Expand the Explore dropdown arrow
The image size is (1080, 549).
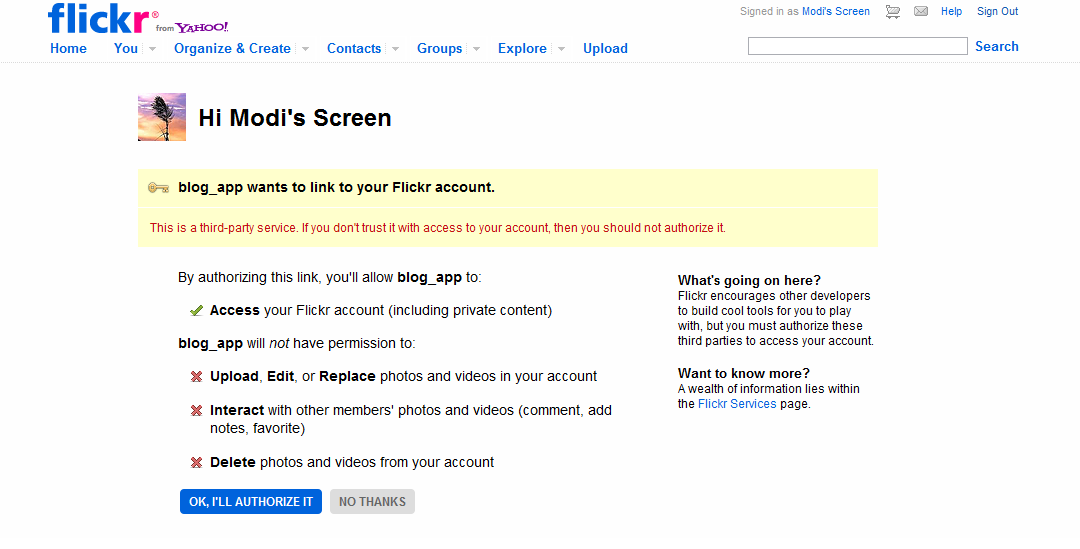pyautogui.click(x=561, y=49)
